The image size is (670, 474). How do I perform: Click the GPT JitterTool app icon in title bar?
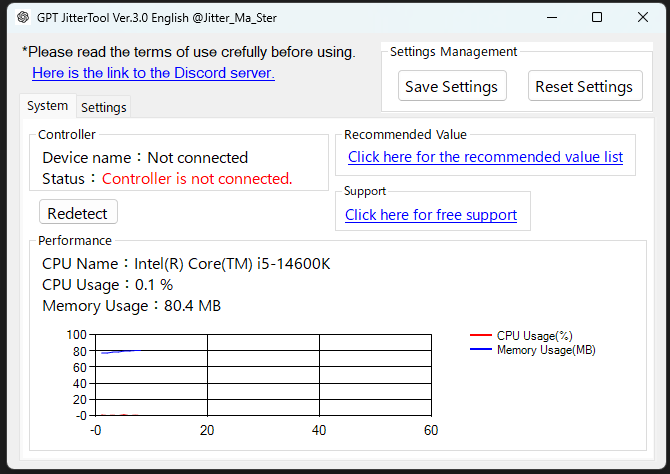tap(22, 17)
